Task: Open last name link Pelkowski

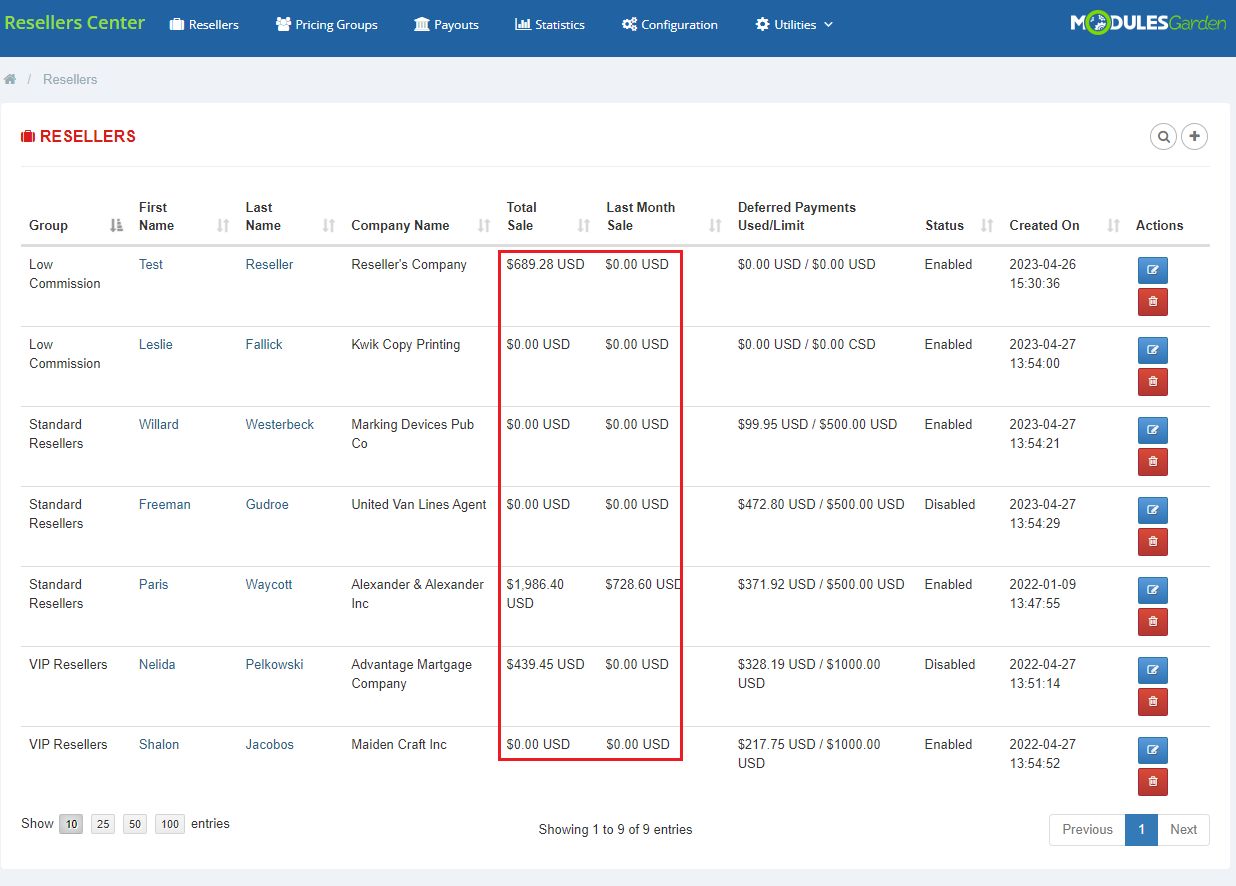Action: [x=275, y=665]
